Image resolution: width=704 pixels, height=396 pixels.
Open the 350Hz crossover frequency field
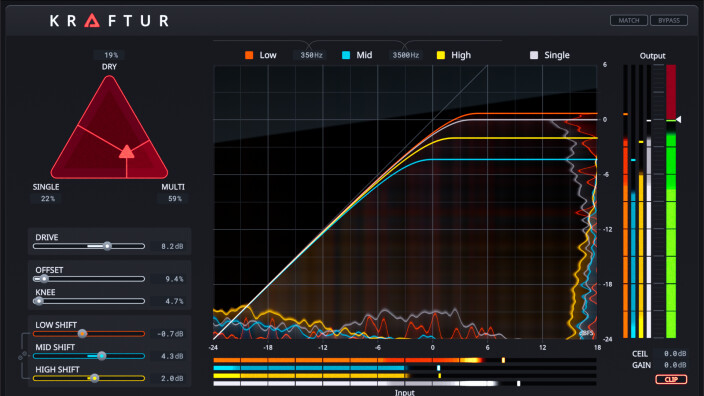coord(312,55)
